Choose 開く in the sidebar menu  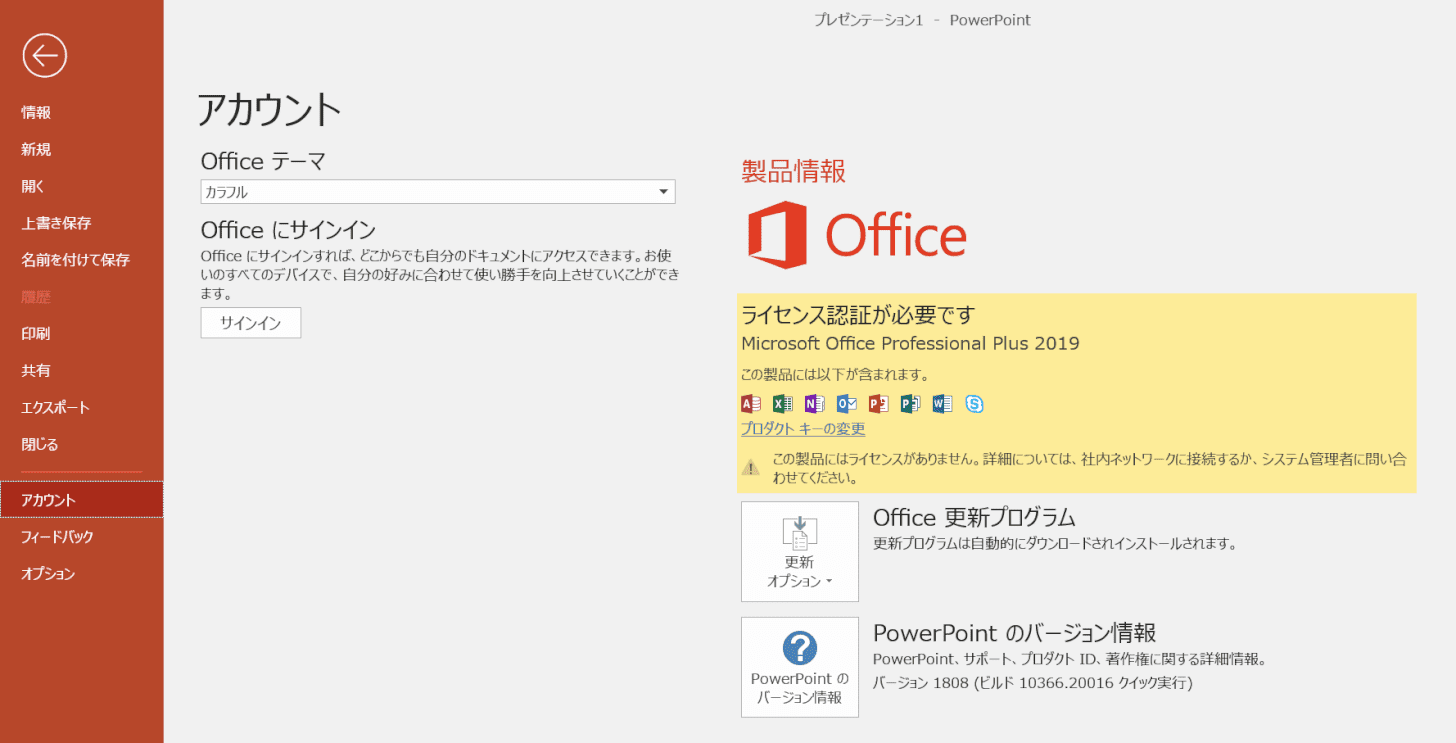(81, 187)
